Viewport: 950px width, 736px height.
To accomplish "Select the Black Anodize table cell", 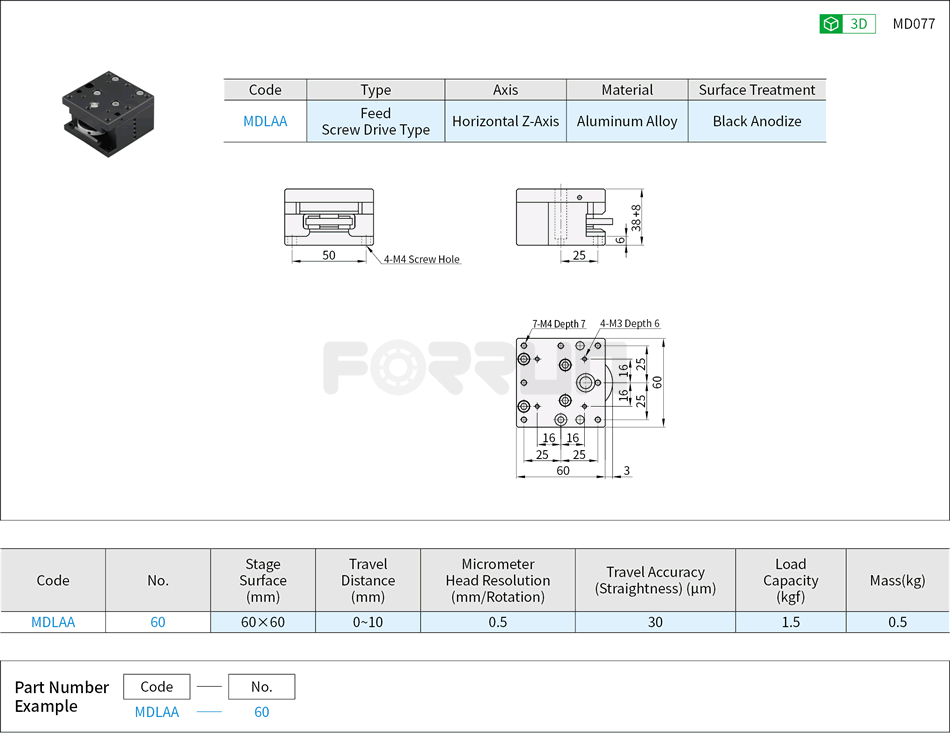I will point(756,120).
